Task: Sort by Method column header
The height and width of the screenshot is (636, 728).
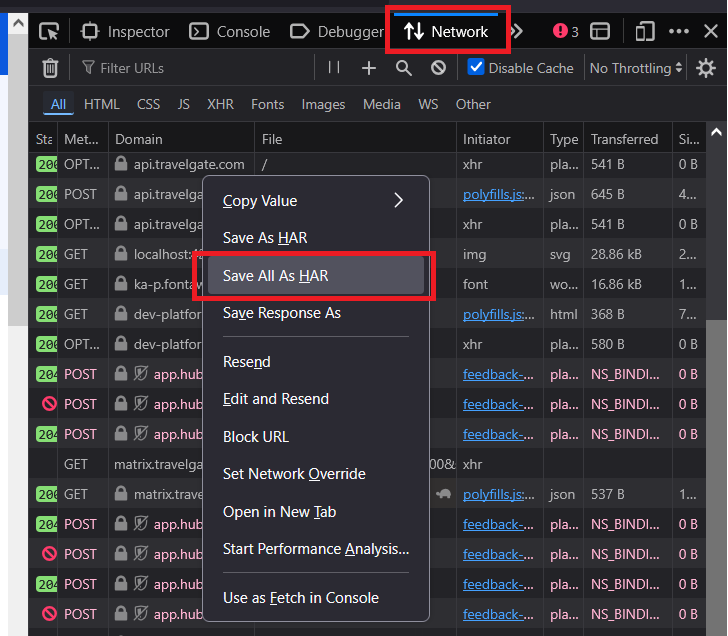Action: point(83,139)
